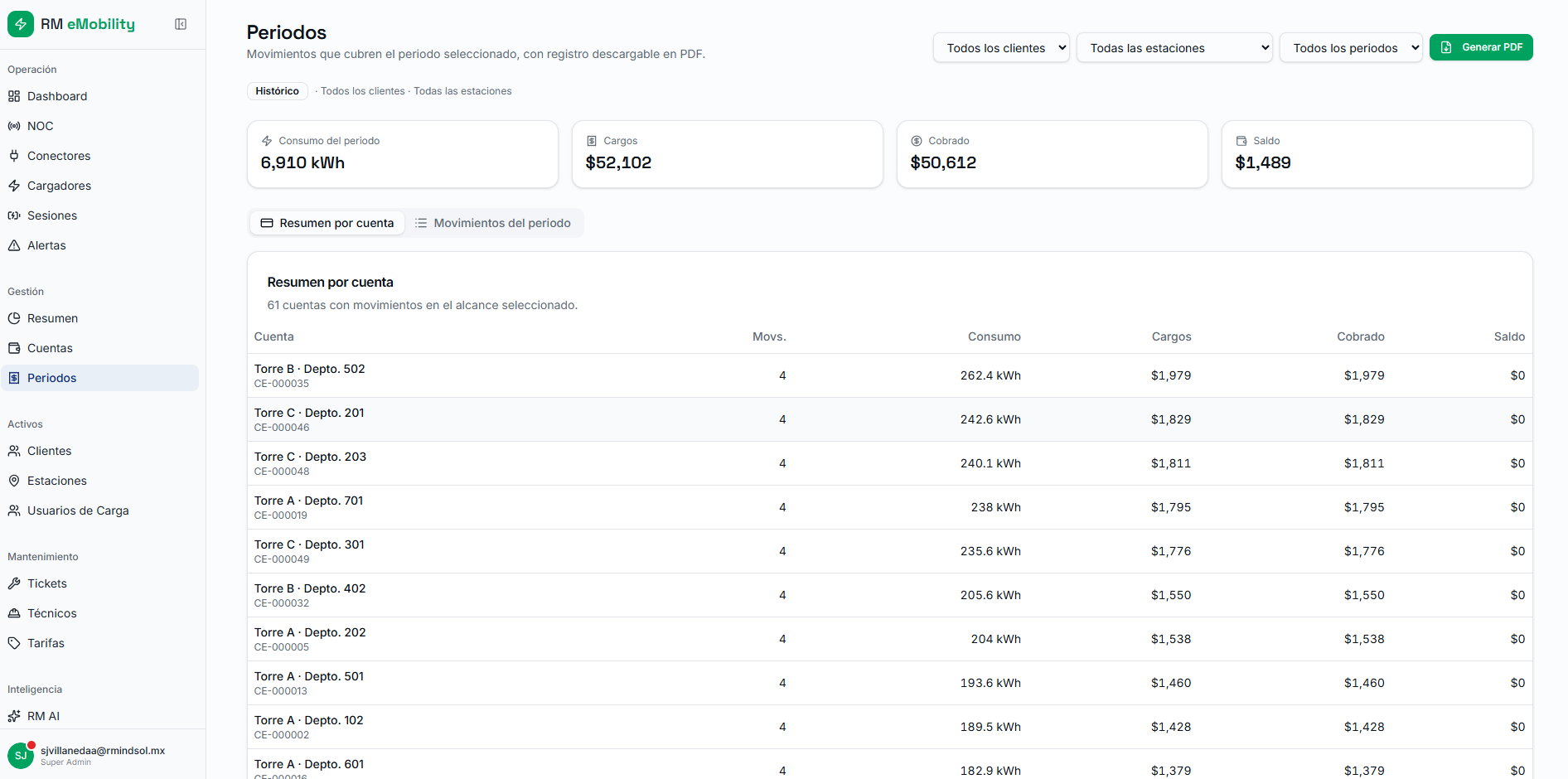Switch to Movimientos del periodo tab
Viewport: 1568px width, 779px height.
[493, 223]
